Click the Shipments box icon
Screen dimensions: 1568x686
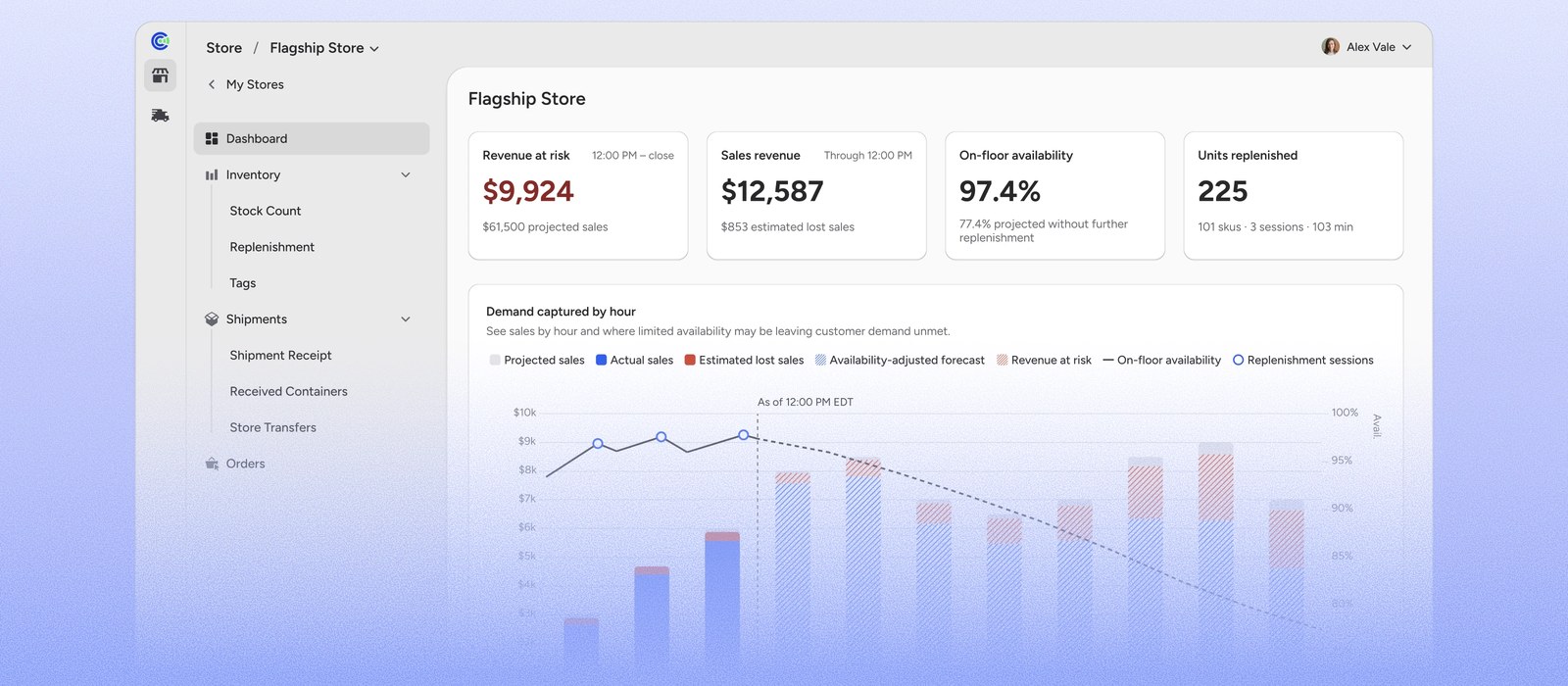(212, 319)
